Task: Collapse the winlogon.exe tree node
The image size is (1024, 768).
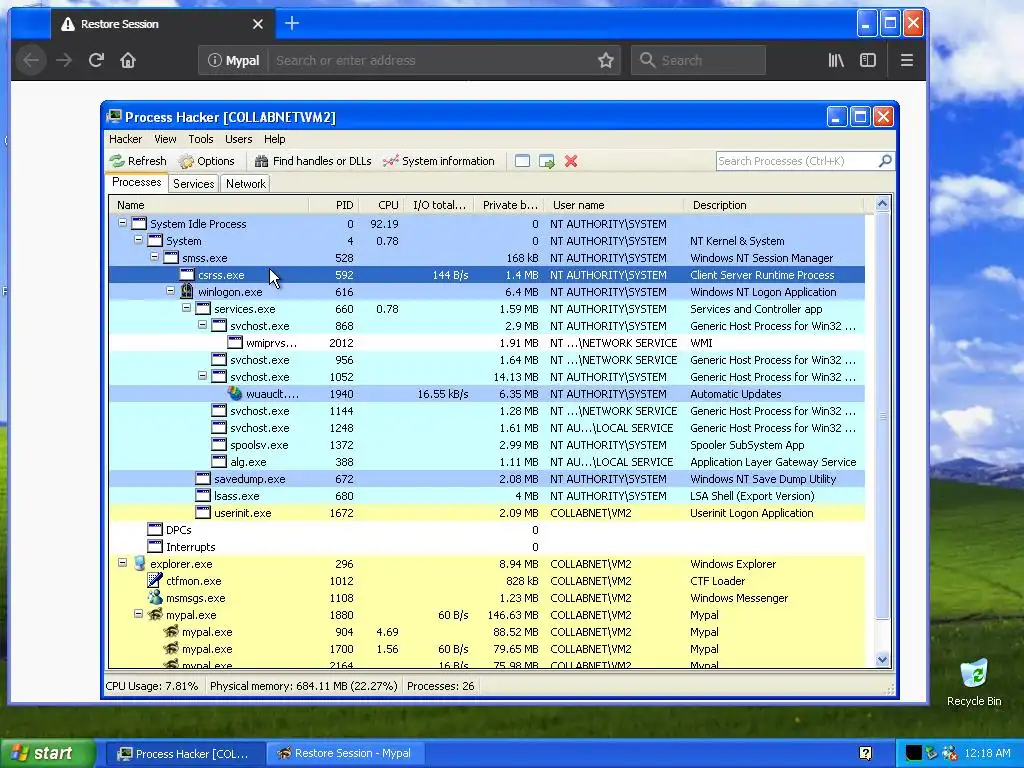Action: coord(170,291)
